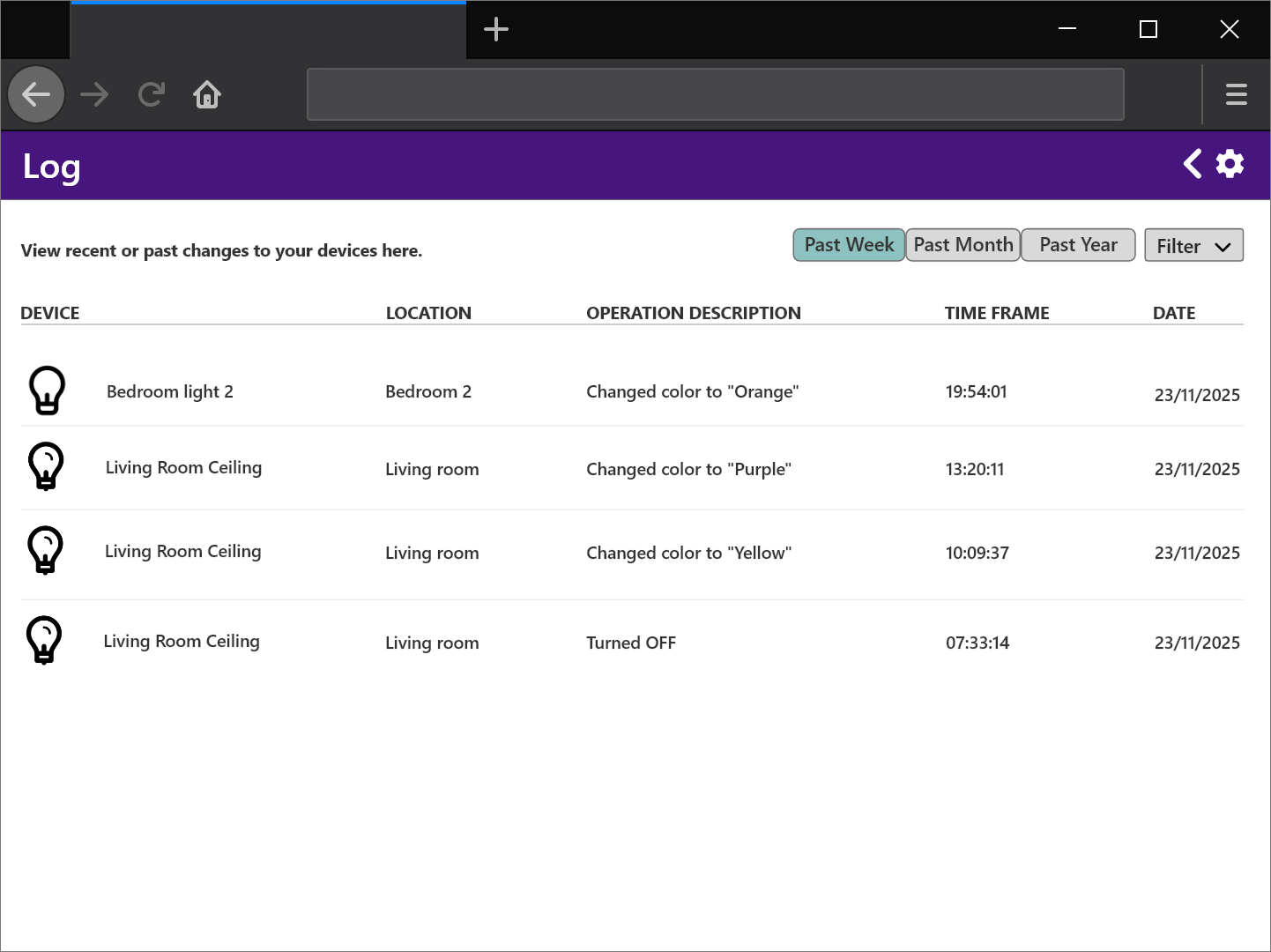The image size is (1271, 952).
Task: Click the Bedroom light 2 device name
Action: tap(170, 391)
